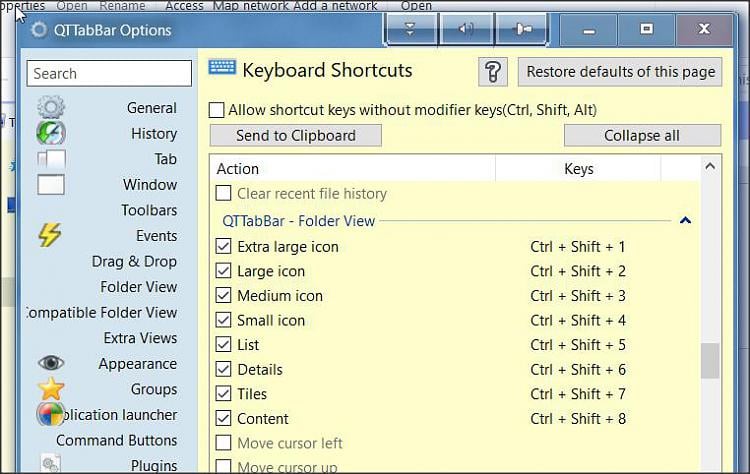The height and width of the screenshot is (474, 750).
Task: Click the help question mark button
Action: (x=493, y=72)
